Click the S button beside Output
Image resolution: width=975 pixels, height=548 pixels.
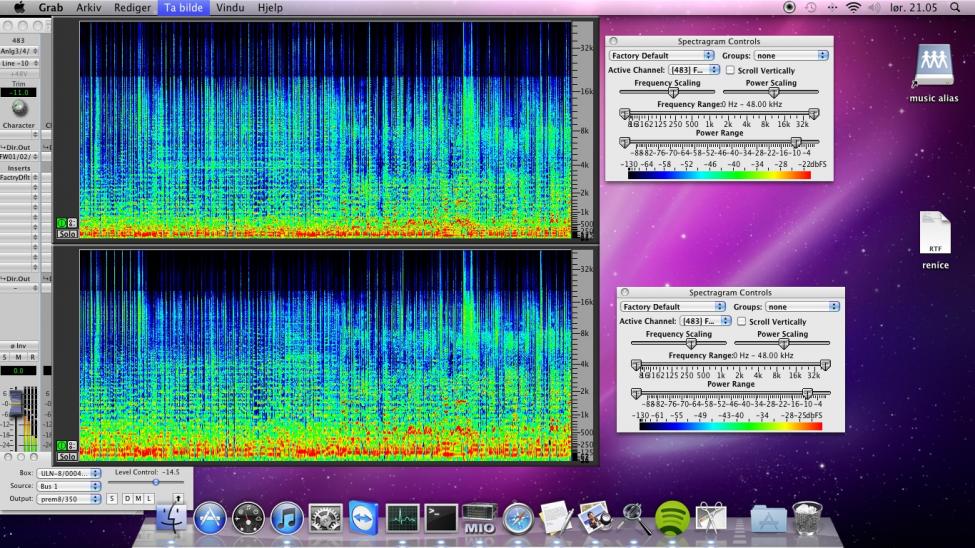(112, 498)
